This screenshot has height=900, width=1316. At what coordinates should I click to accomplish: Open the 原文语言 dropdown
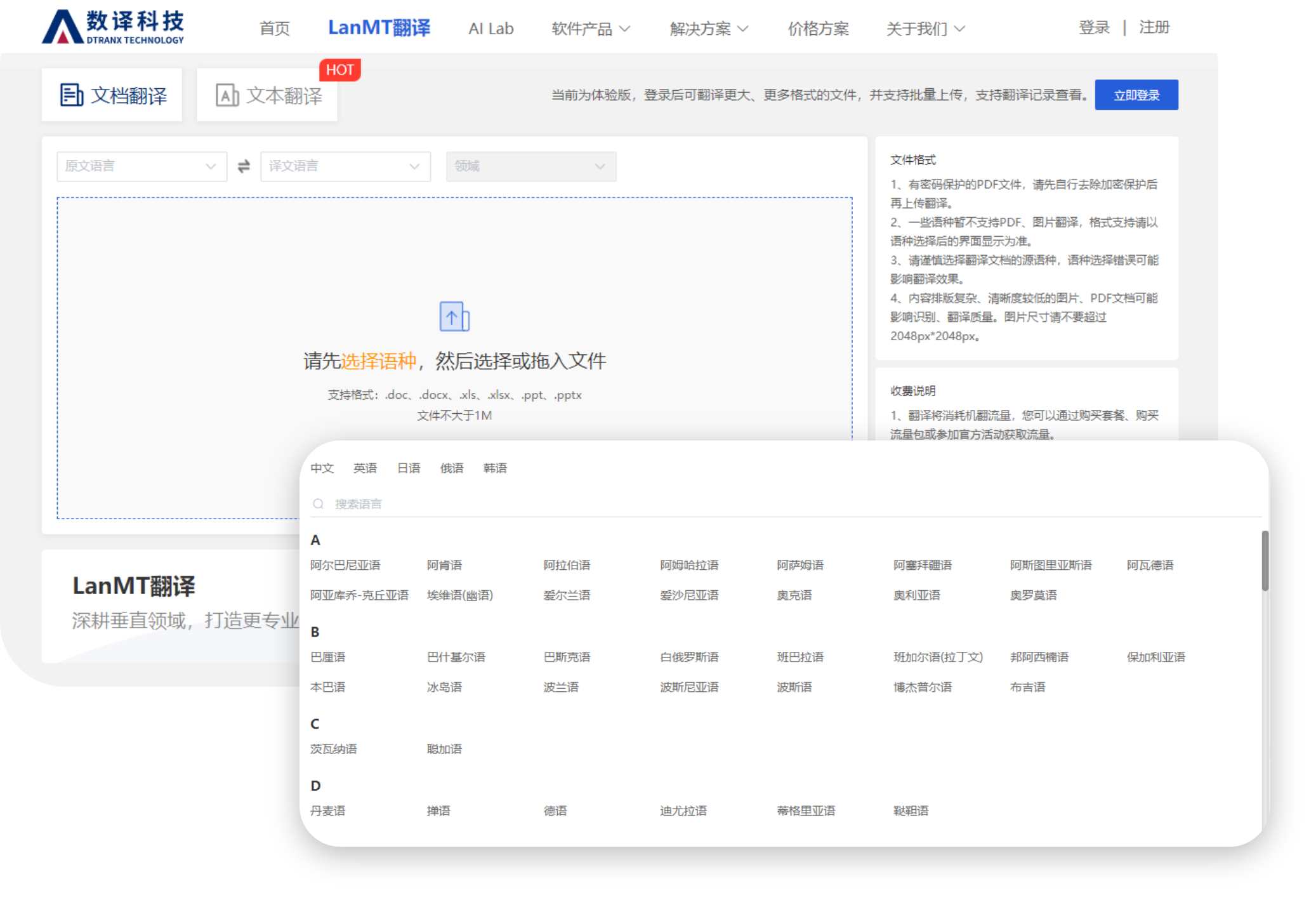[141, 166]
